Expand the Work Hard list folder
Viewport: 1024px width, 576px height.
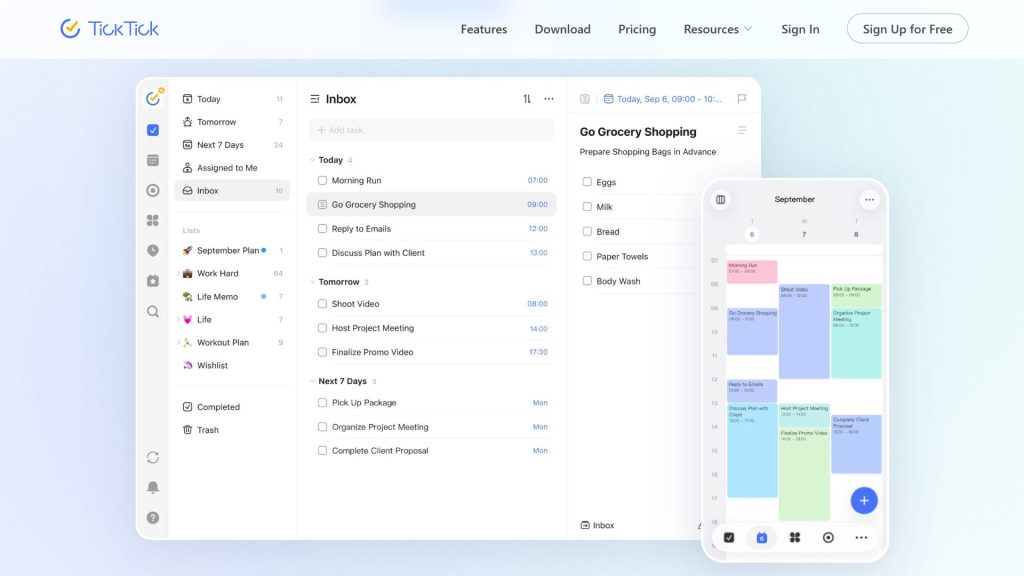click(178, 274)
